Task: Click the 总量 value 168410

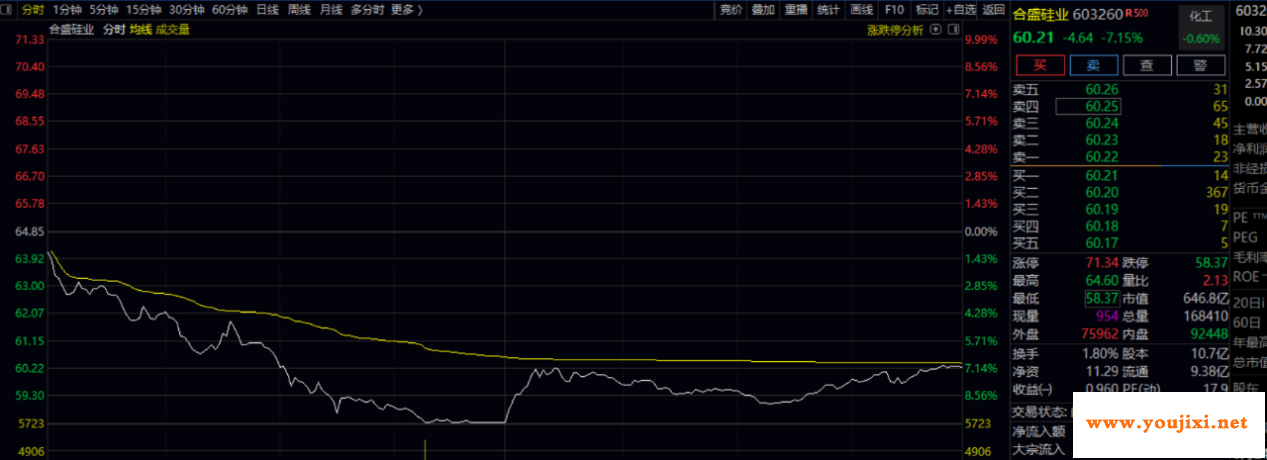Action: [x=1207, y=316]
